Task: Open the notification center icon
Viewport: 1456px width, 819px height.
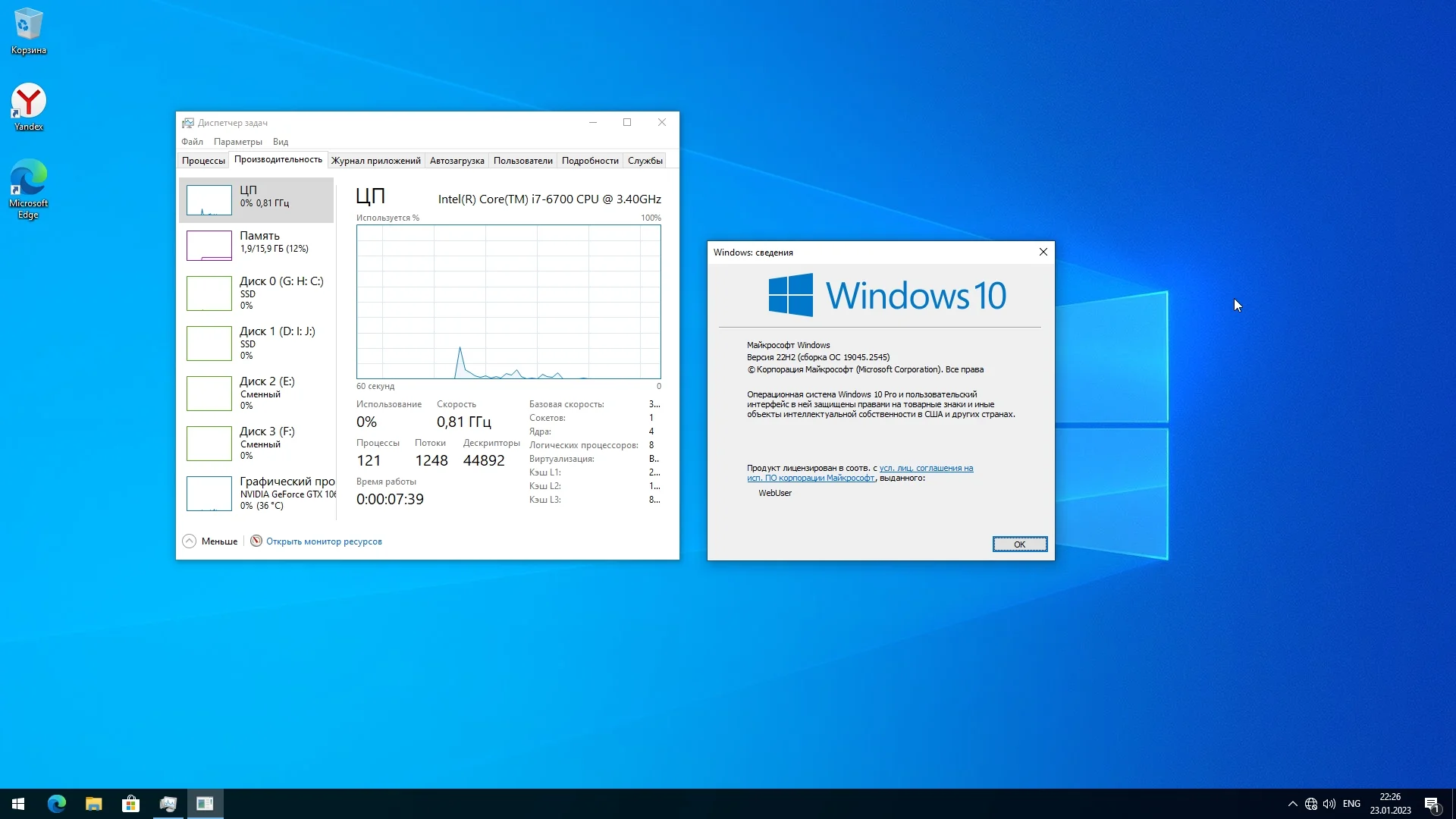Action: [x=1432, y=805]
